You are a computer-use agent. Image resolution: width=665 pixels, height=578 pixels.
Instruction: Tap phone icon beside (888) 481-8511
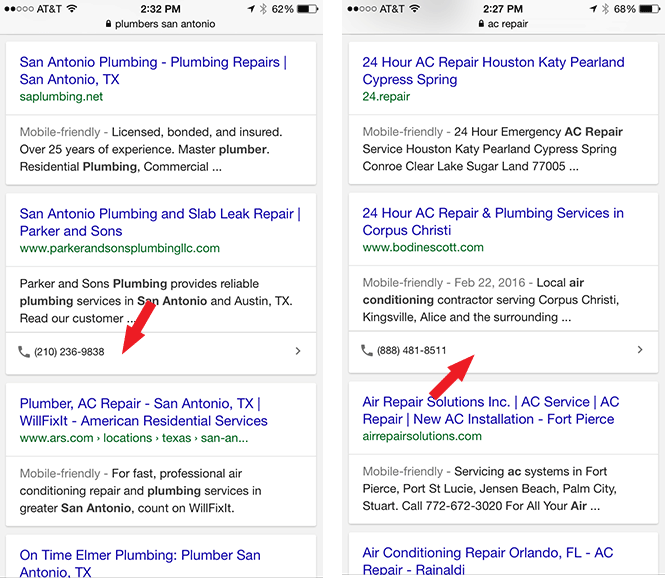pos(366,350)
